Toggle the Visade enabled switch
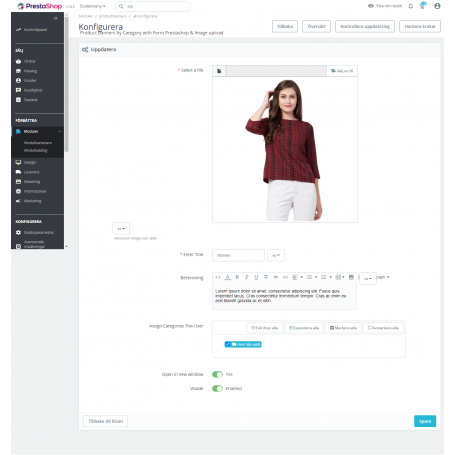This screenshot has height=455, width=455. point(217,388)
